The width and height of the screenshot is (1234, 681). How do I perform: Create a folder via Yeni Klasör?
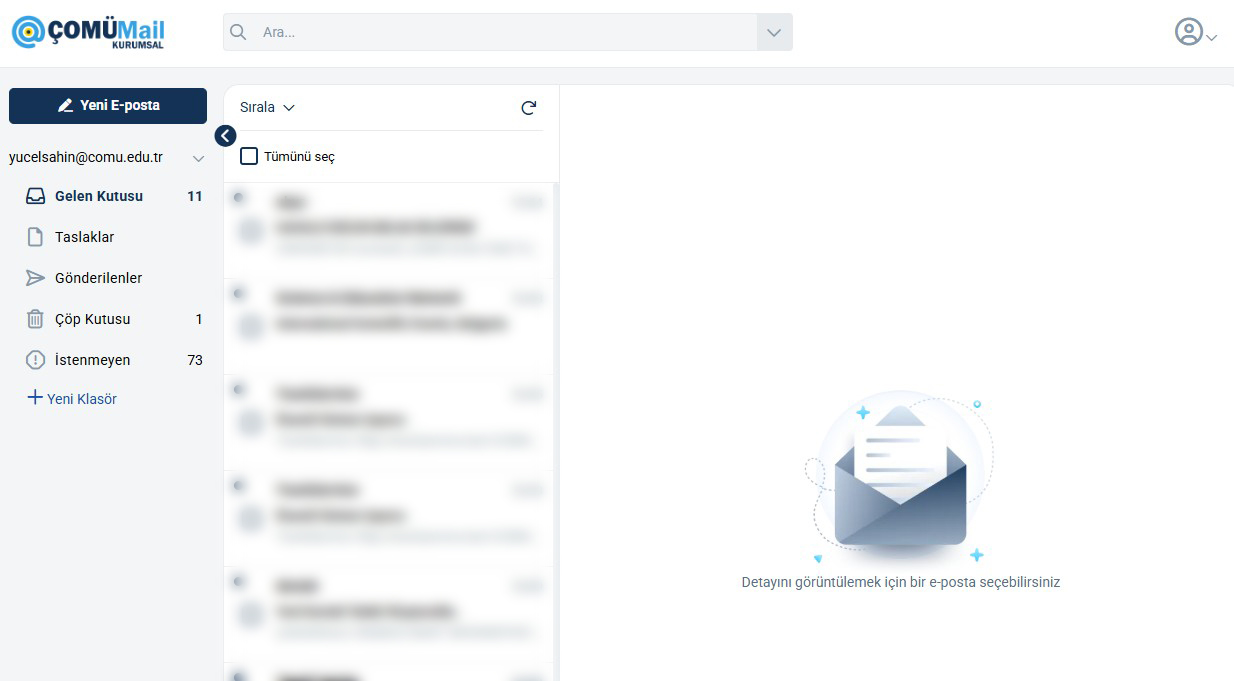click(x=72, y=399)
